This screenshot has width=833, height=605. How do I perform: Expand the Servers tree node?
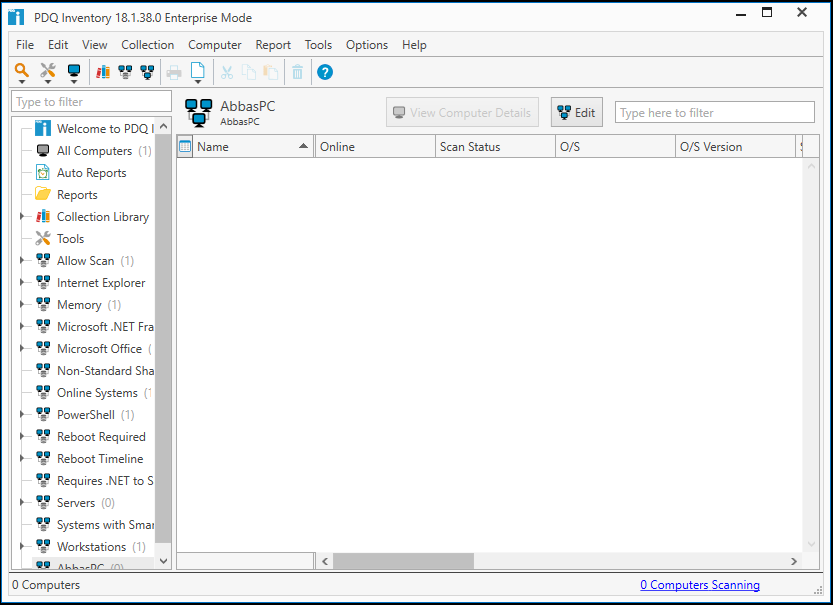pos(22,502)
